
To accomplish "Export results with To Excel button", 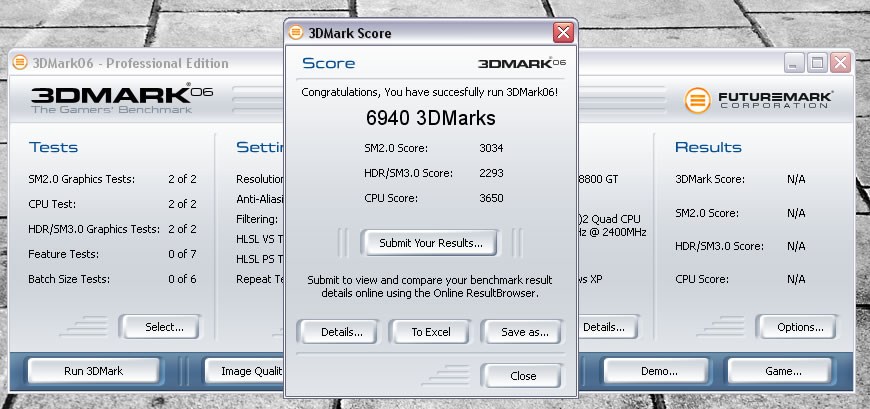I will point(431,332).
